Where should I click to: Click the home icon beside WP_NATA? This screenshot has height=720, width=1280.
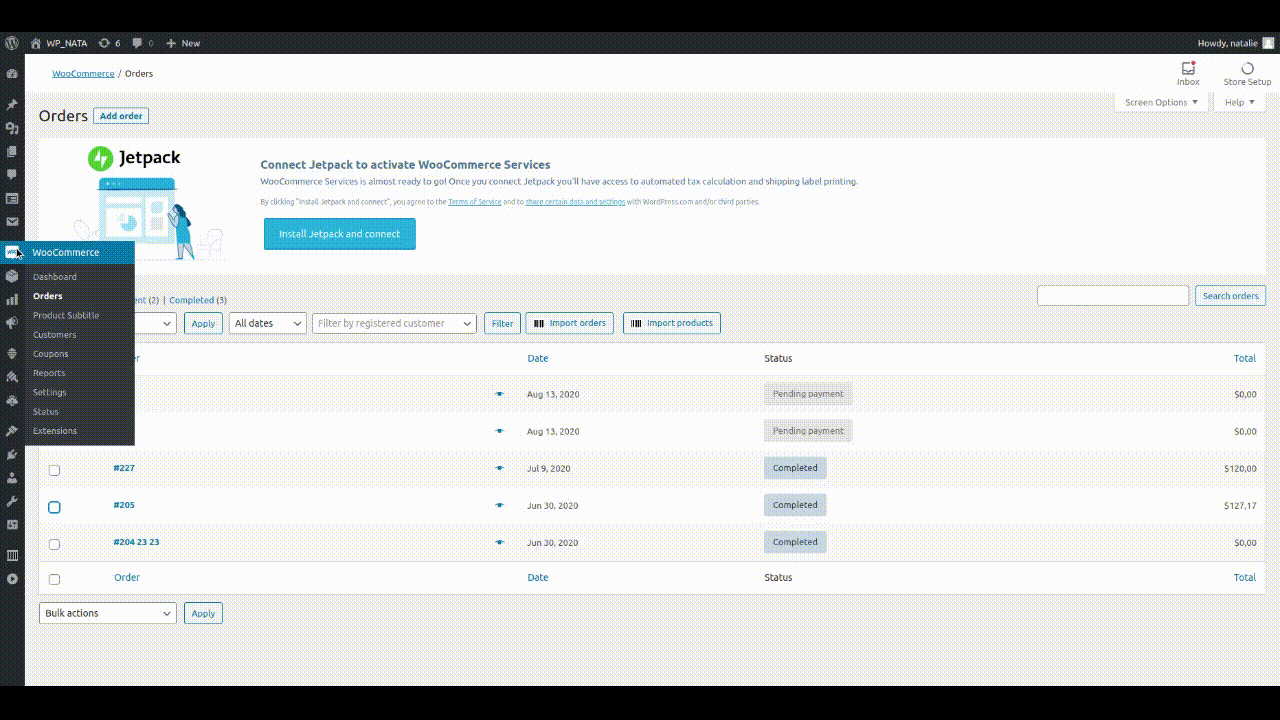tap(36, 43)
